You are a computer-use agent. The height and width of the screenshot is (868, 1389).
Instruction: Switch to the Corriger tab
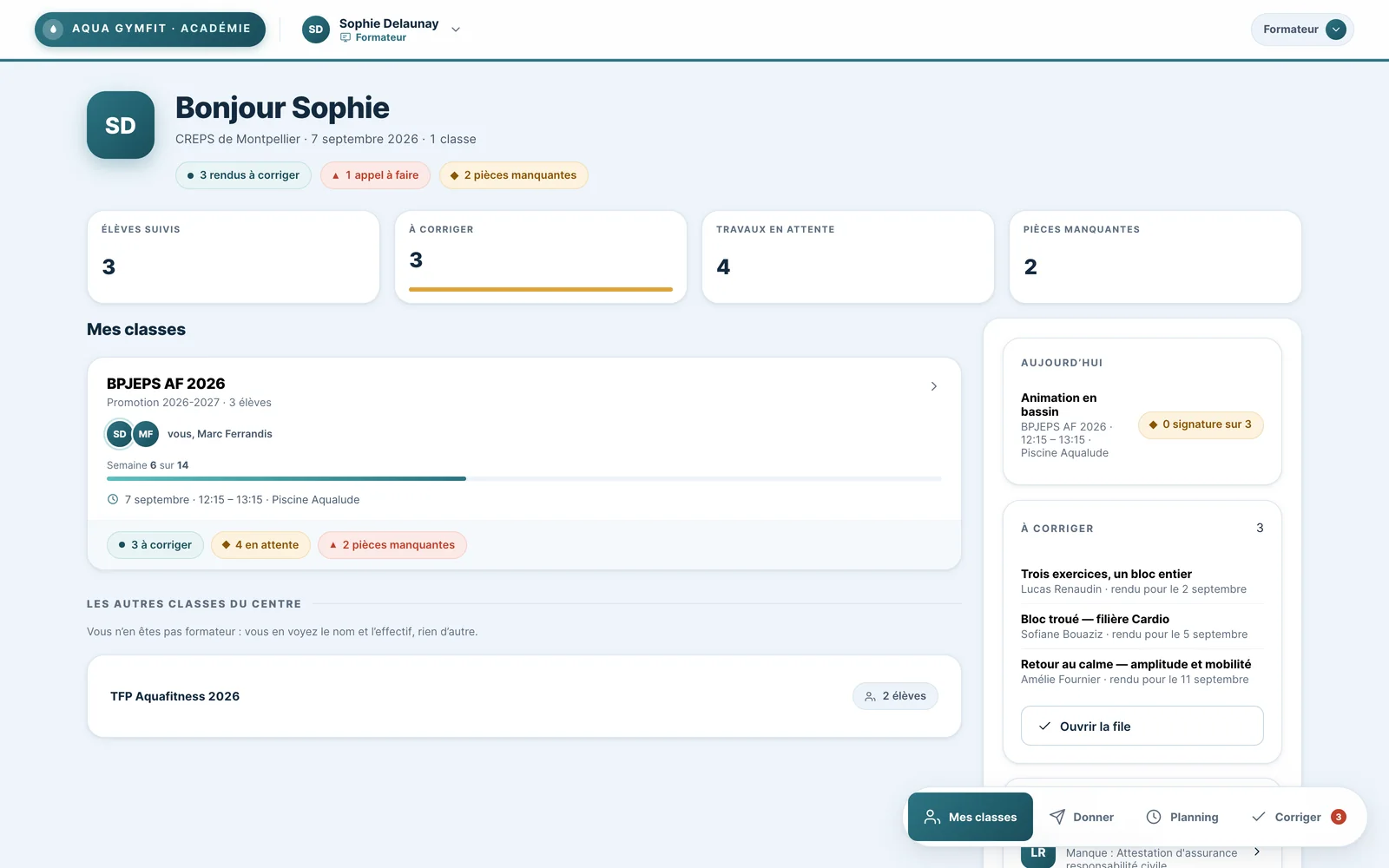pos(1298,817)
